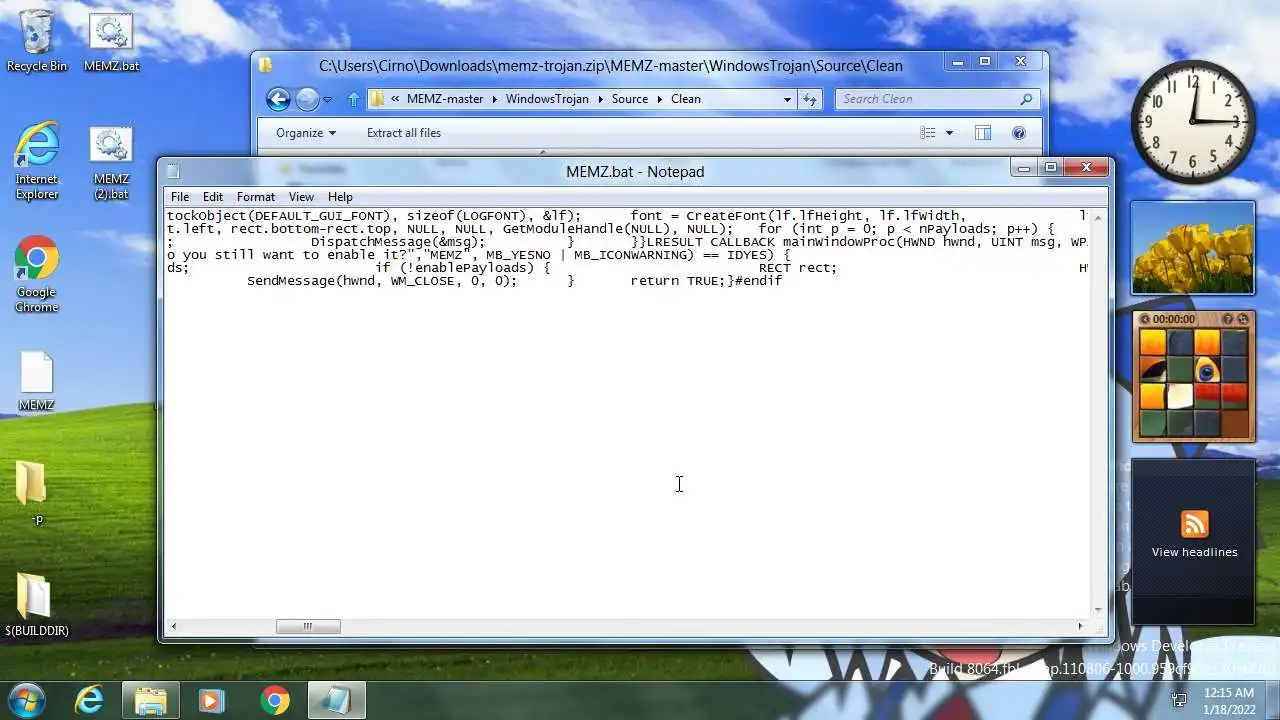The image size is (1280, 720).
Task: Select the MEMZ (2).bat desktop icon
Action: click(x=111, y=162)
